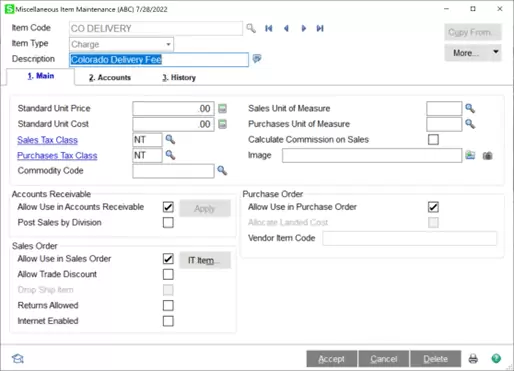Open Item Code lookup magnifier
Image resolution: width=514 pixels, height=371 pixels.
click(x=251, y=28)
